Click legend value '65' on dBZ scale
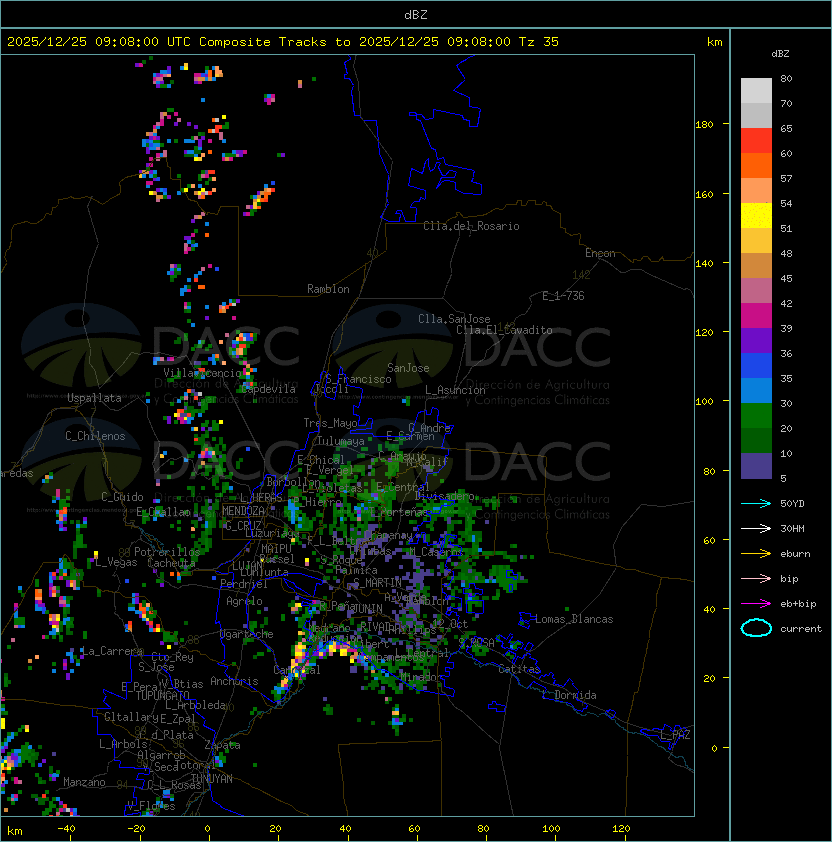This screenshot has width=832, height=842. [x=786, y=128]
